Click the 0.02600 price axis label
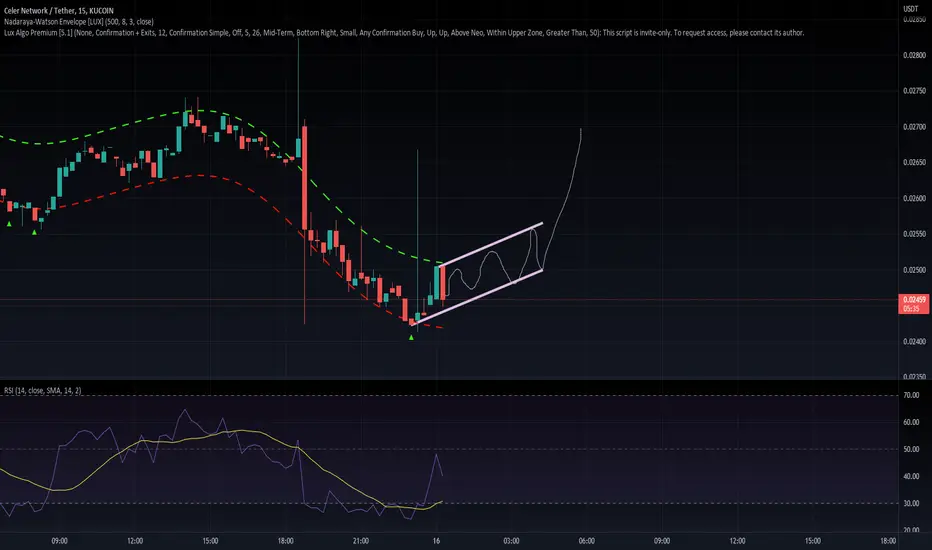The image size is (932, 550). [914, 199]
